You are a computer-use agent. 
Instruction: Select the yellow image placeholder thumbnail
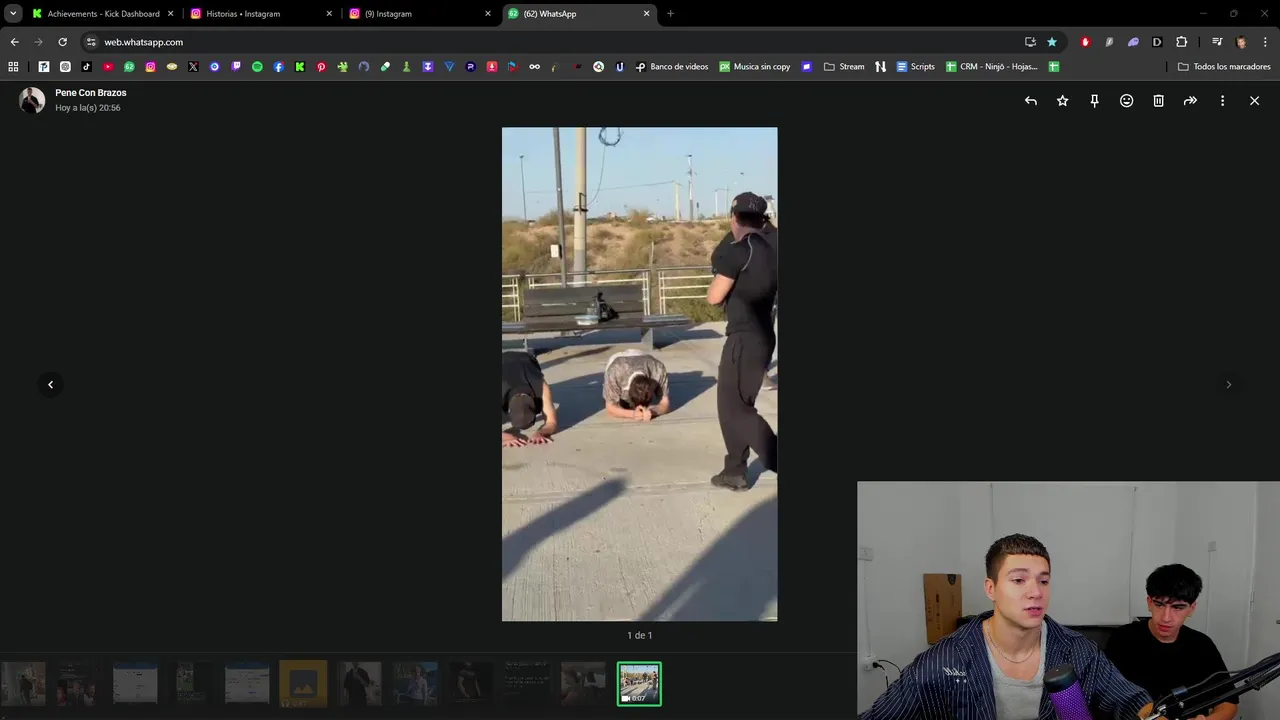coord(303,684)
